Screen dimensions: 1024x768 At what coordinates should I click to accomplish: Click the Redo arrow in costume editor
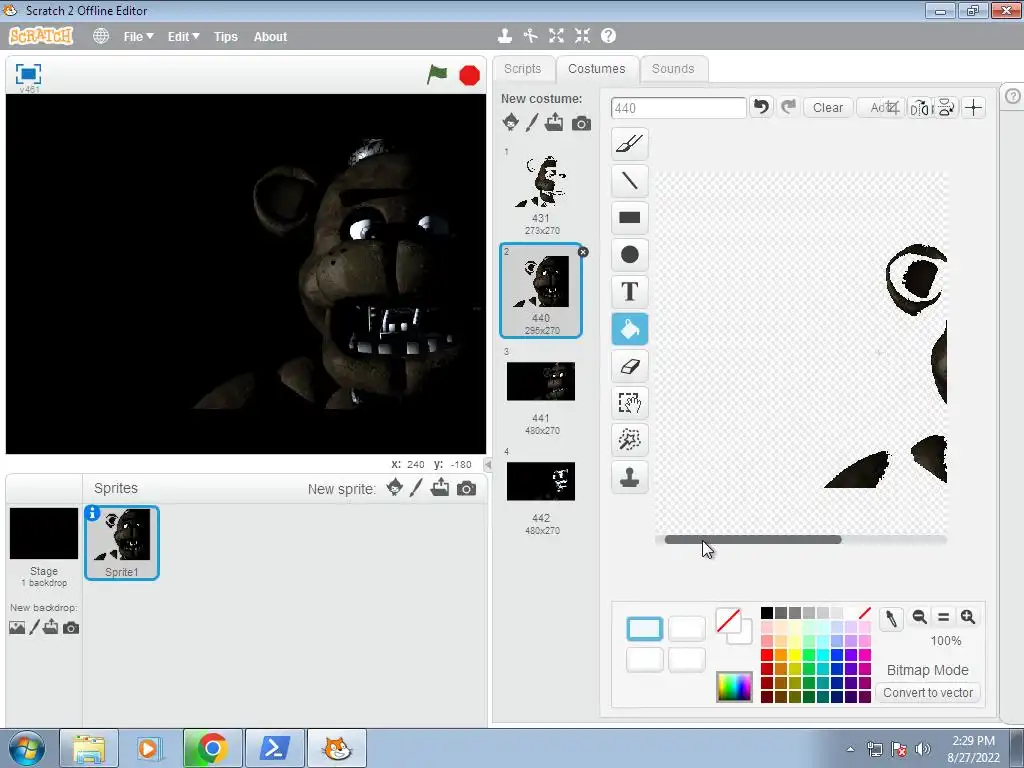click(x=788, y=107)
